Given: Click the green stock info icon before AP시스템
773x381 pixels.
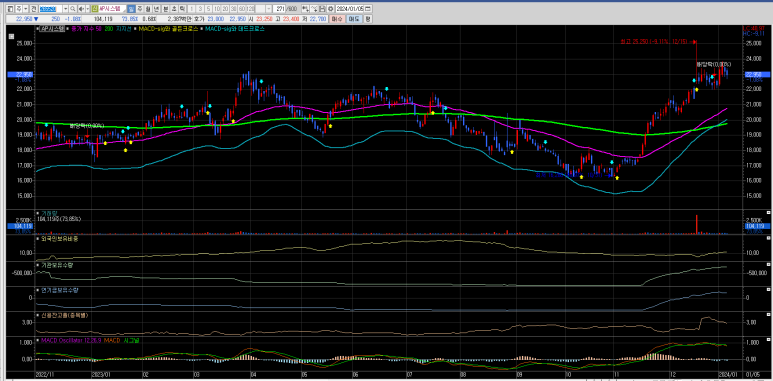Looking at the screenshot, I should [x=95, y=9].
